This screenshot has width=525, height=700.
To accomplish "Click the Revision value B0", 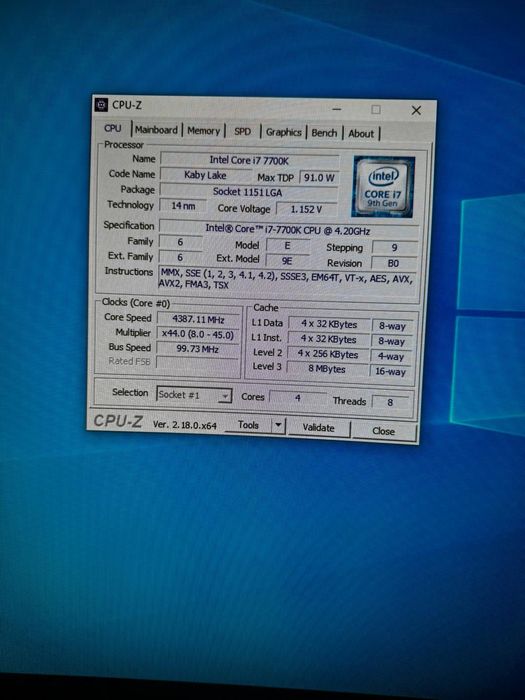I will 393,263.
